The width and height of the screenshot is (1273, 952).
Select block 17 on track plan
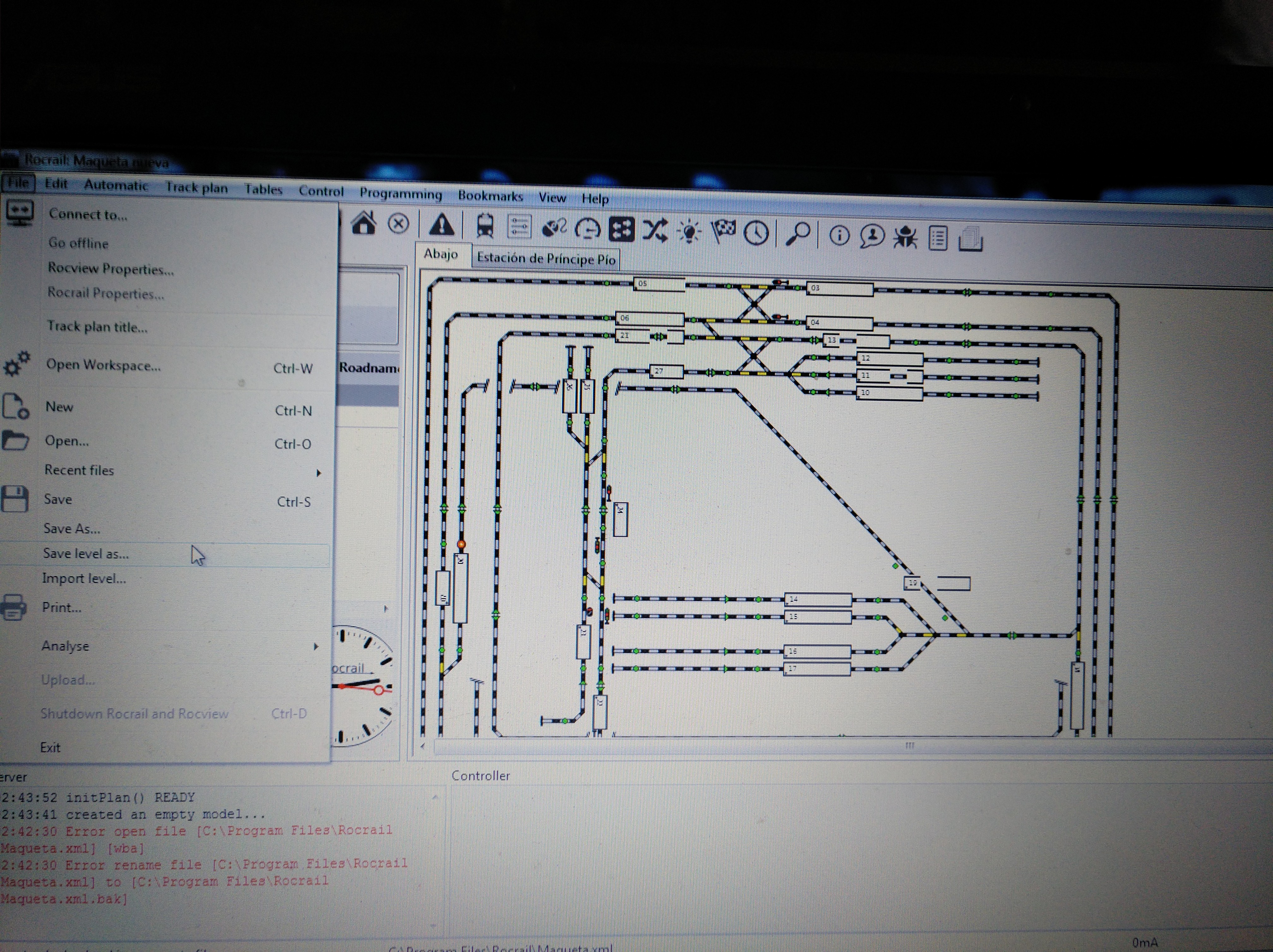click(817, 669)
